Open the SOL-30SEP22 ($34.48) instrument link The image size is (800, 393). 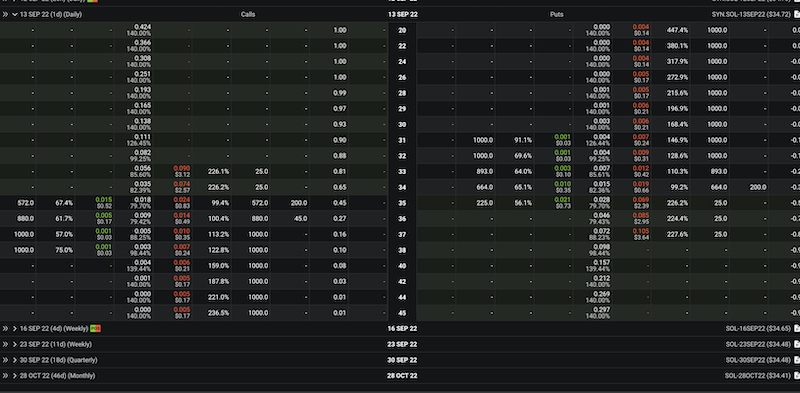tap(759, 360)
